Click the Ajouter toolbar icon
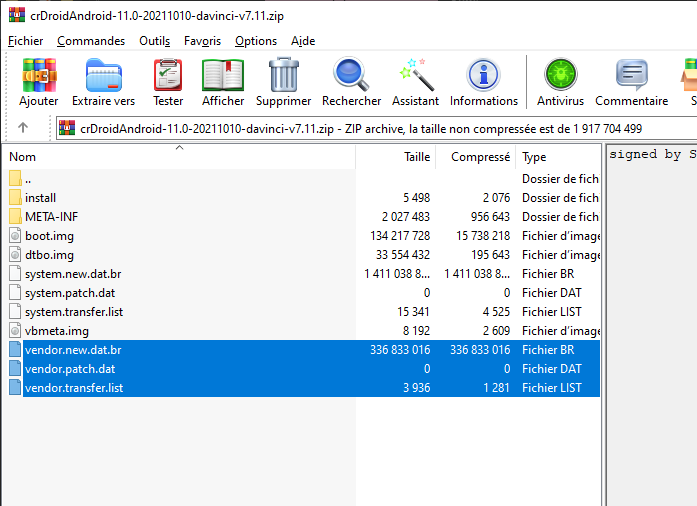The image size is (697, 506). pyautogui.click(x=39, y=76)
